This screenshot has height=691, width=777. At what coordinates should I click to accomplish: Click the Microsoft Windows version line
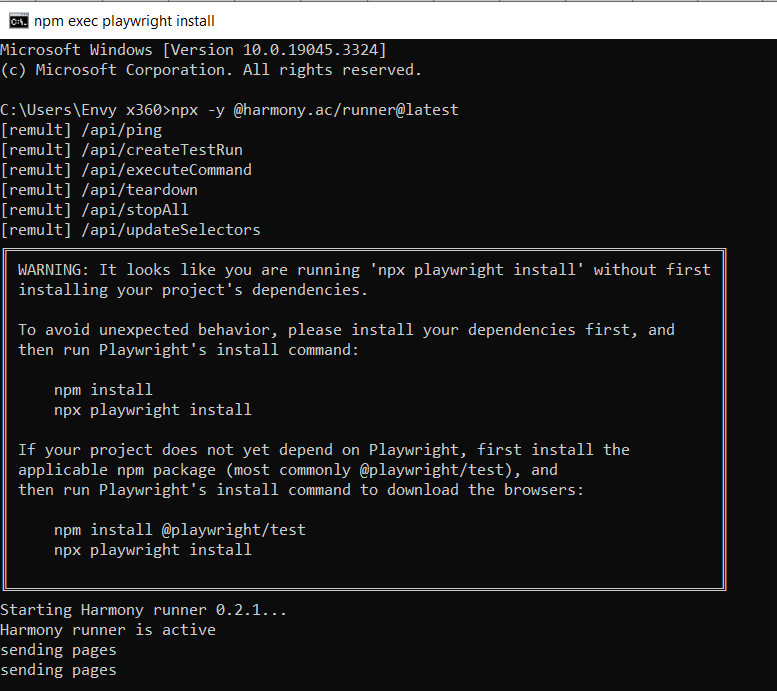pyautogui.click(x=193, y=50)
